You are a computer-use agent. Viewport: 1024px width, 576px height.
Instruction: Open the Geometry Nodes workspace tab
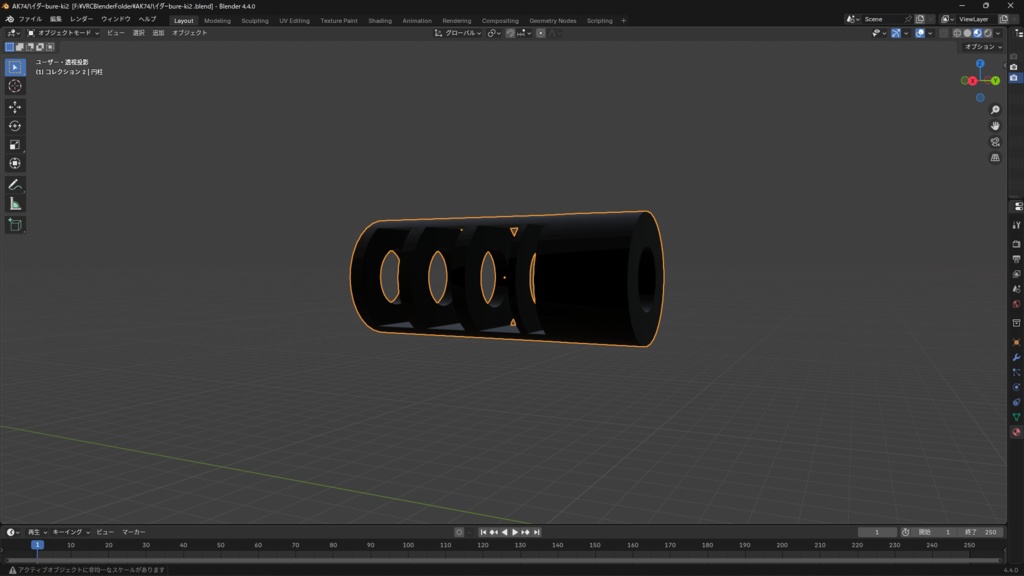point(552,21)
